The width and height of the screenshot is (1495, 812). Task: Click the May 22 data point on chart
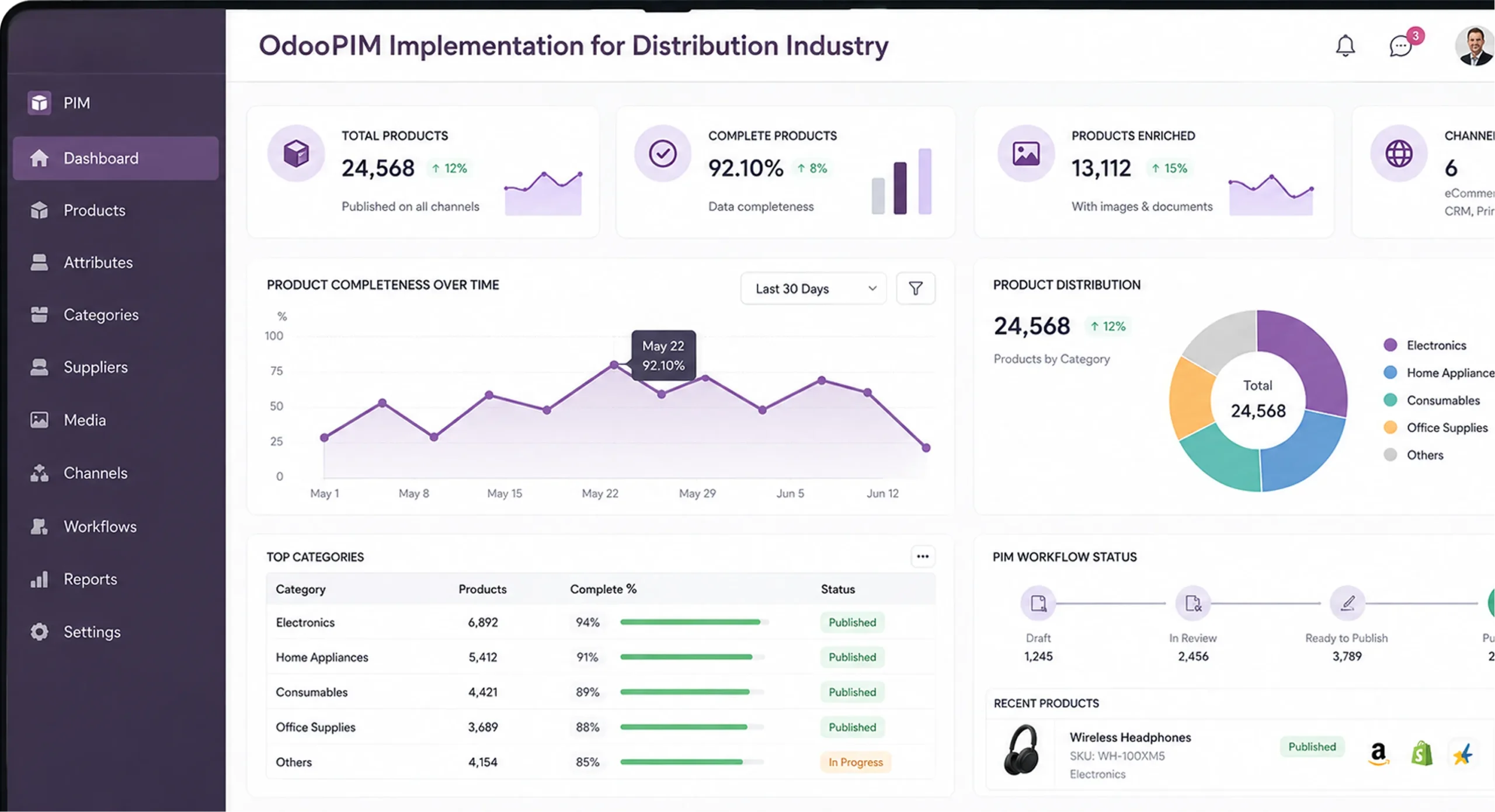coord(614,365)
